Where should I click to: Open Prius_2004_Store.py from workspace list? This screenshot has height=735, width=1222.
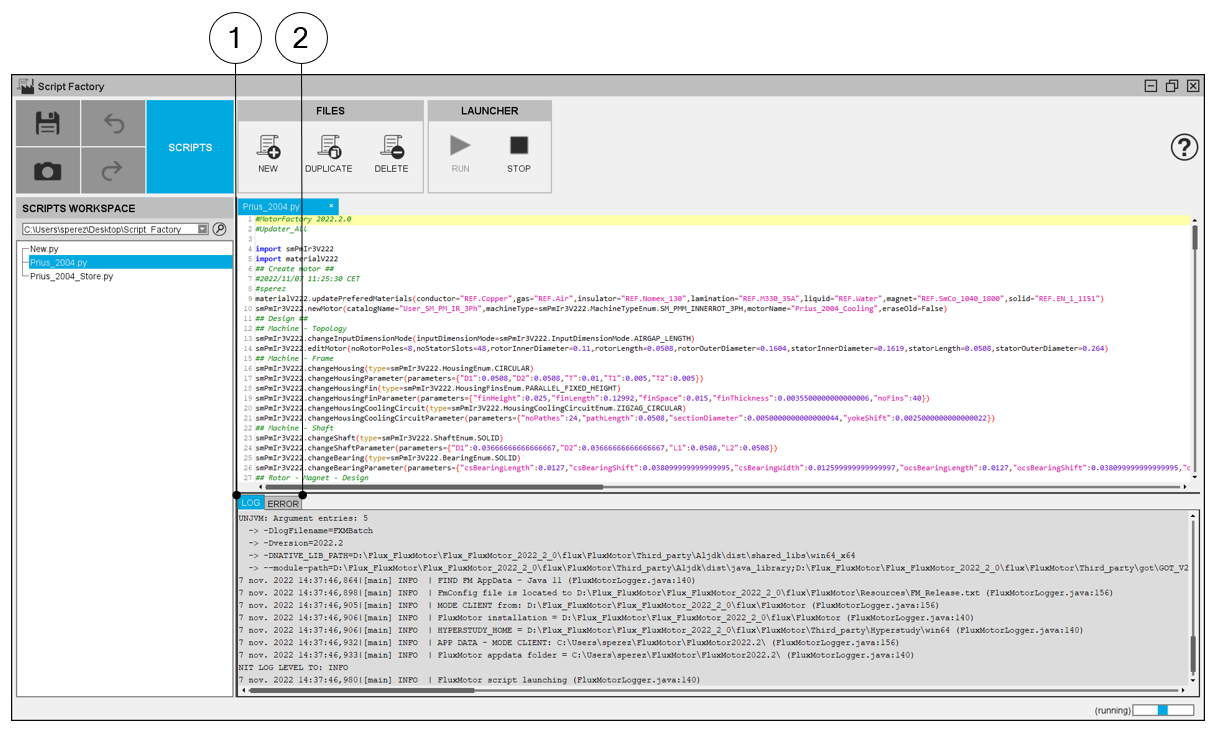71,276
